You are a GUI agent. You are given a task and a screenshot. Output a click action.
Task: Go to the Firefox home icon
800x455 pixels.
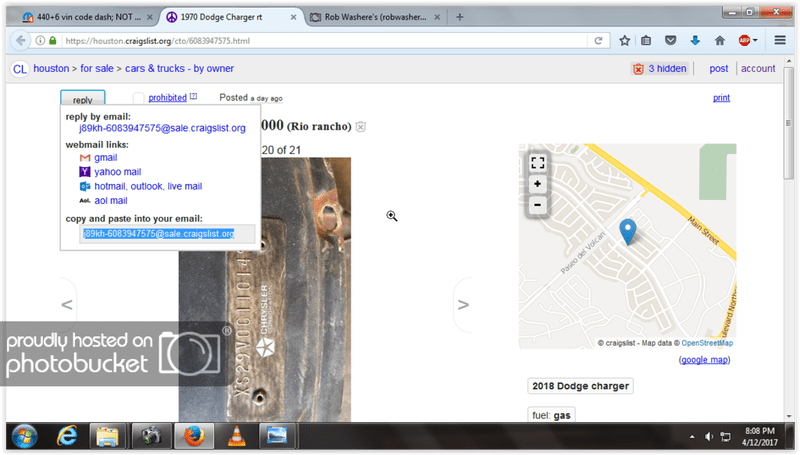719,40
